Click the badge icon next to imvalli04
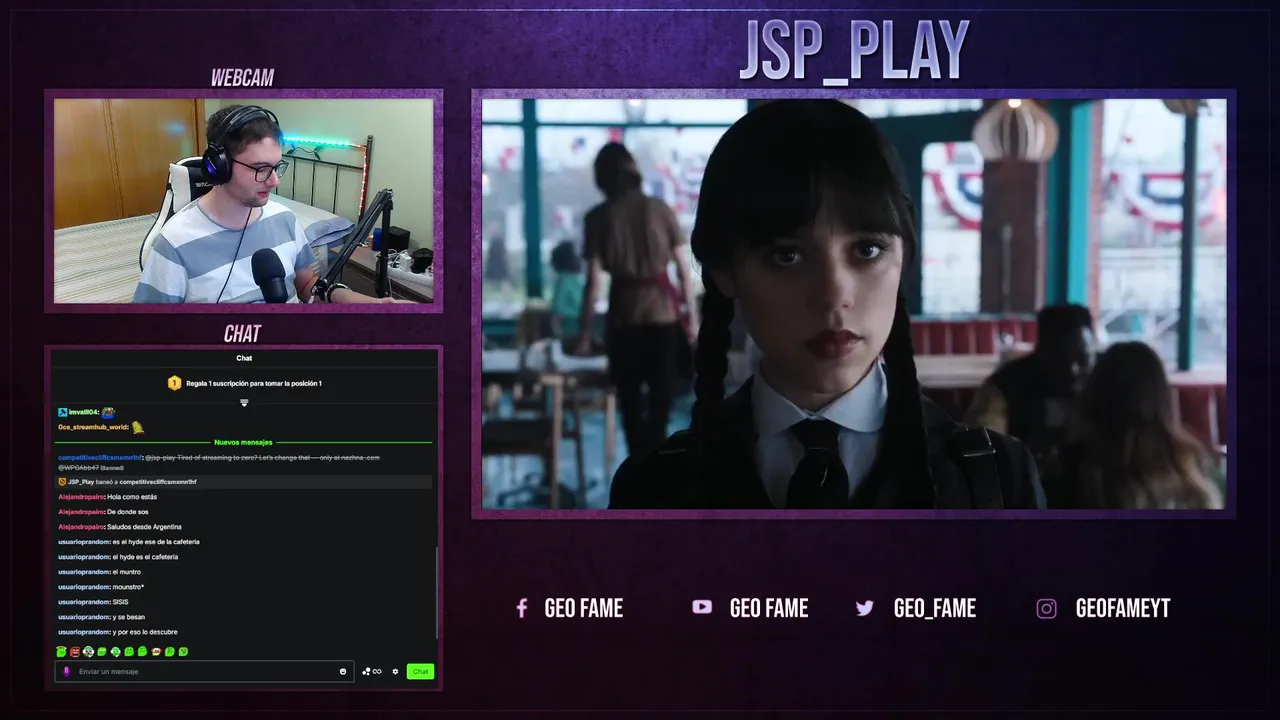Viewport: 1280px width, 720px height. click(x=62, y=412)
